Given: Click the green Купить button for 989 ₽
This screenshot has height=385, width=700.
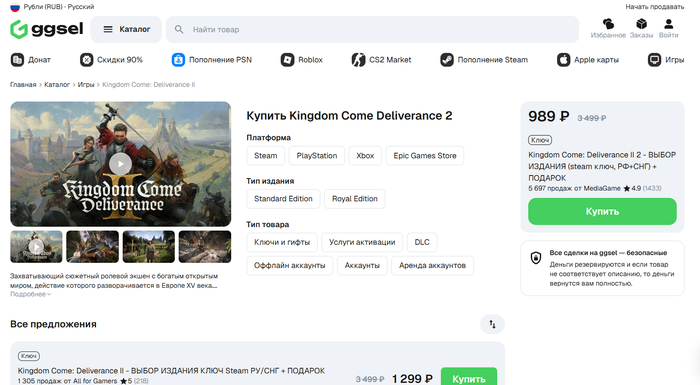Looking at the screenshot, I should pyautogui.click(x=602, y=211).
